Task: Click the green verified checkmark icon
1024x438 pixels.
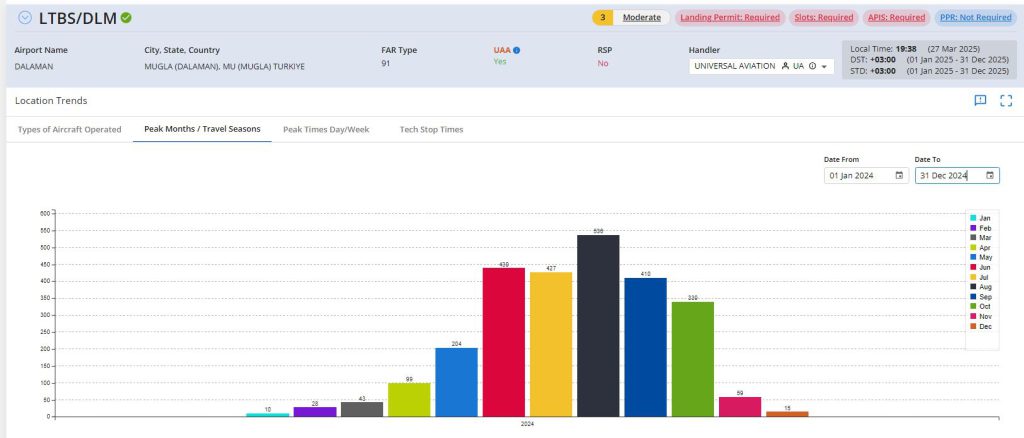Action: (126, 18)
